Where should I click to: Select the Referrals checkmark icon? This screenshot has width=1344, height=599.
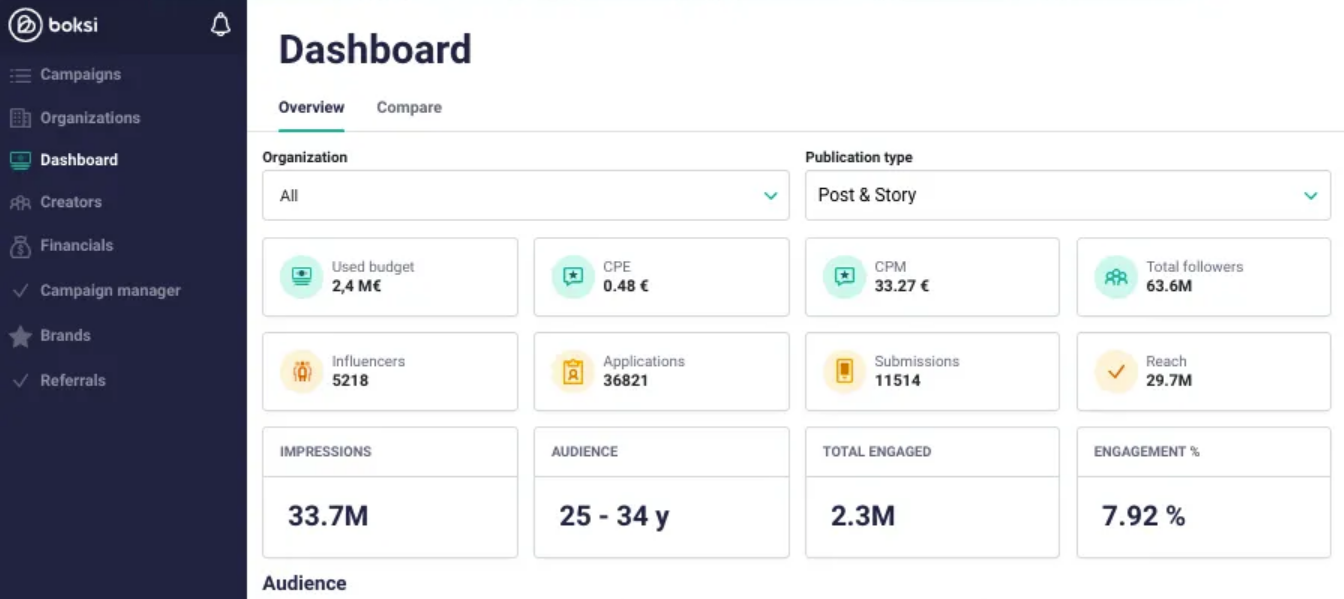tap(20, 380)
